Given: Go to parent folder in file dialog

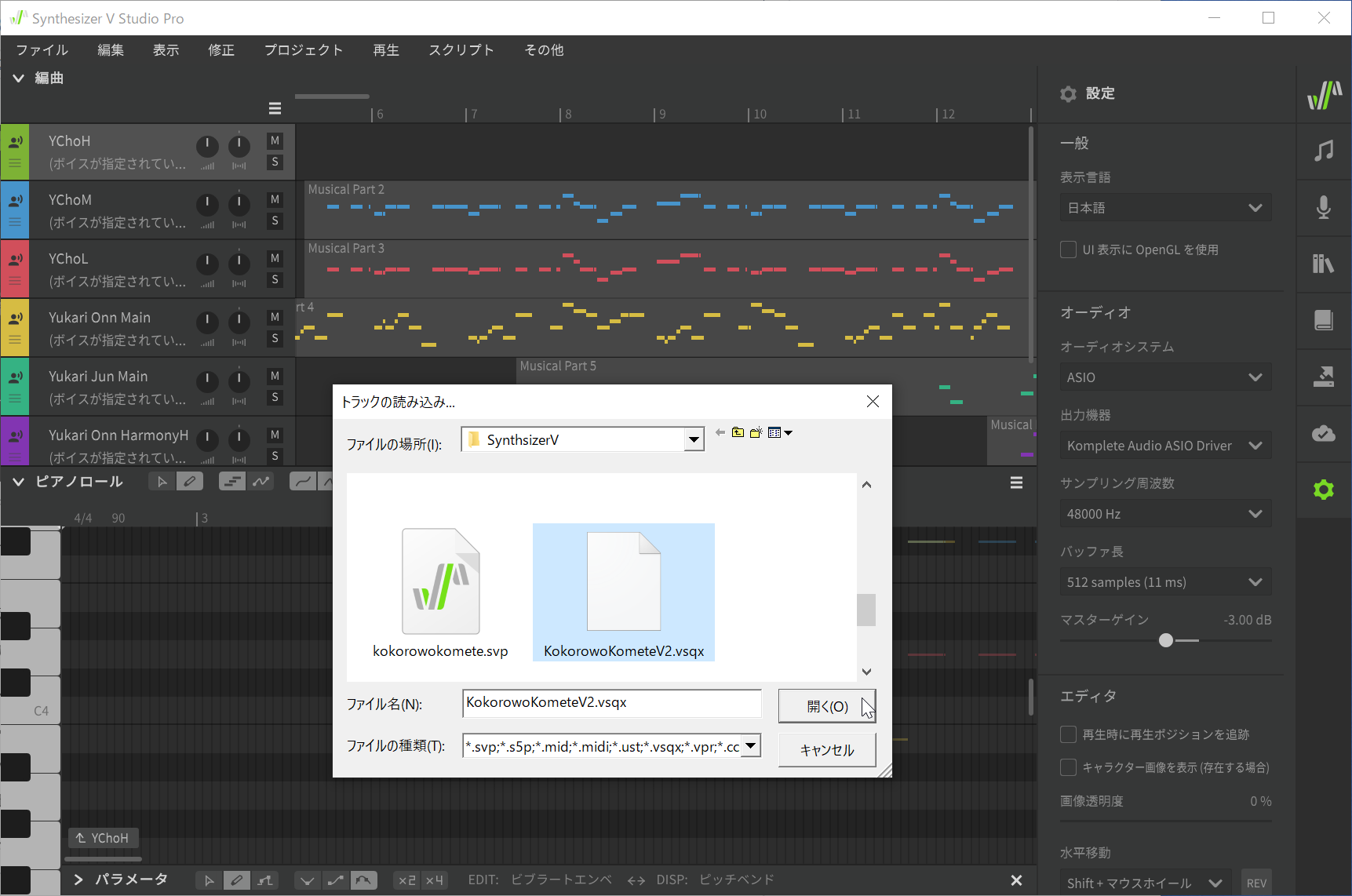Looking at the screenshot, I should 738,432.
